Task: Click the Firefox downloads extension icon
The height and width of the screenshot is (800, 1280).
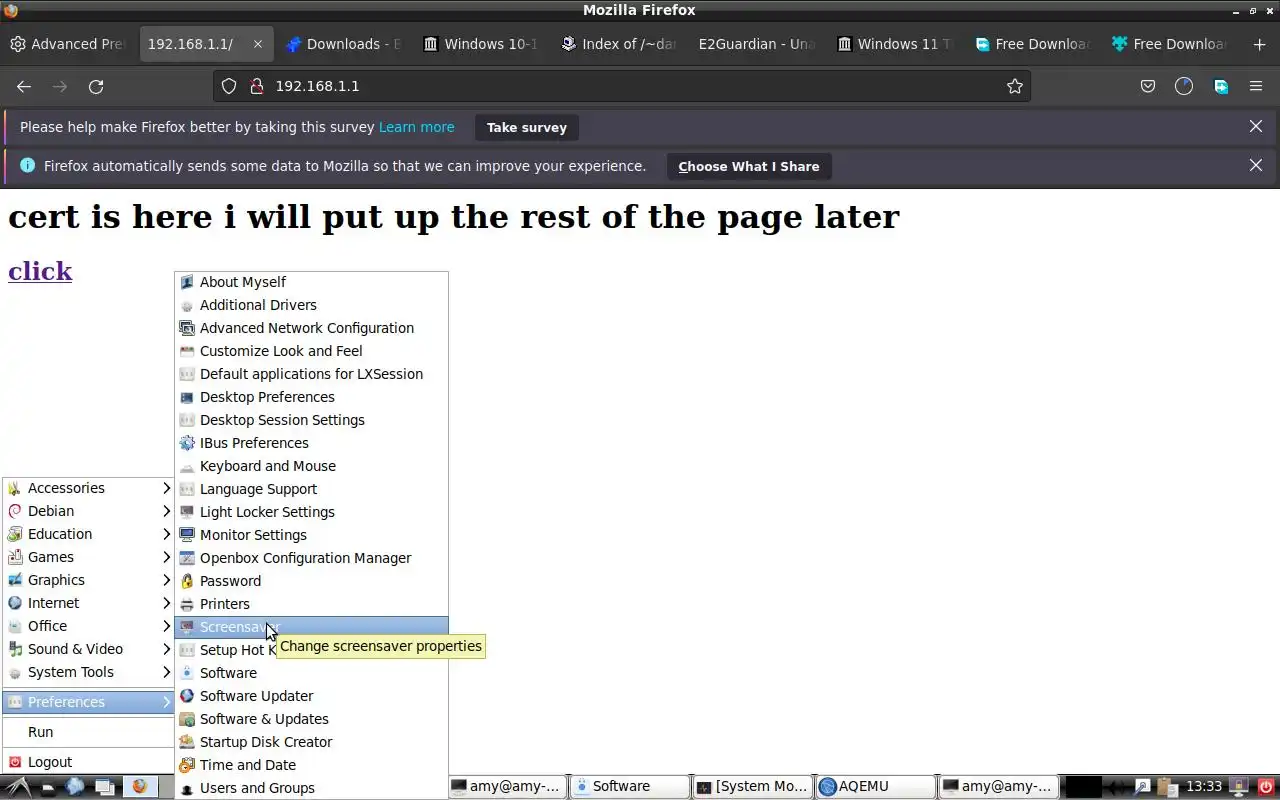Action: (x=1221, y=86)
